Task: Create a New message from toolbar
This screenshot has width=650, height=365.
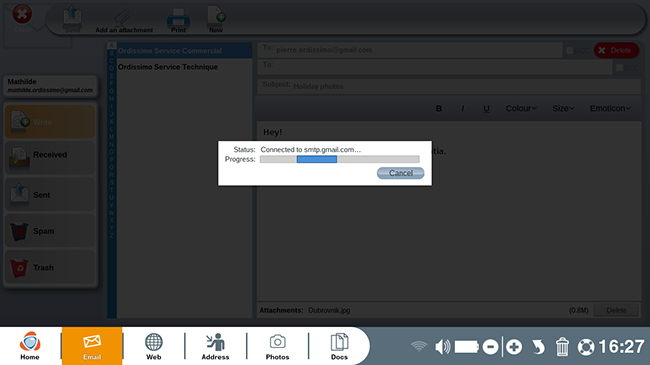Action: tap(216, 19)
